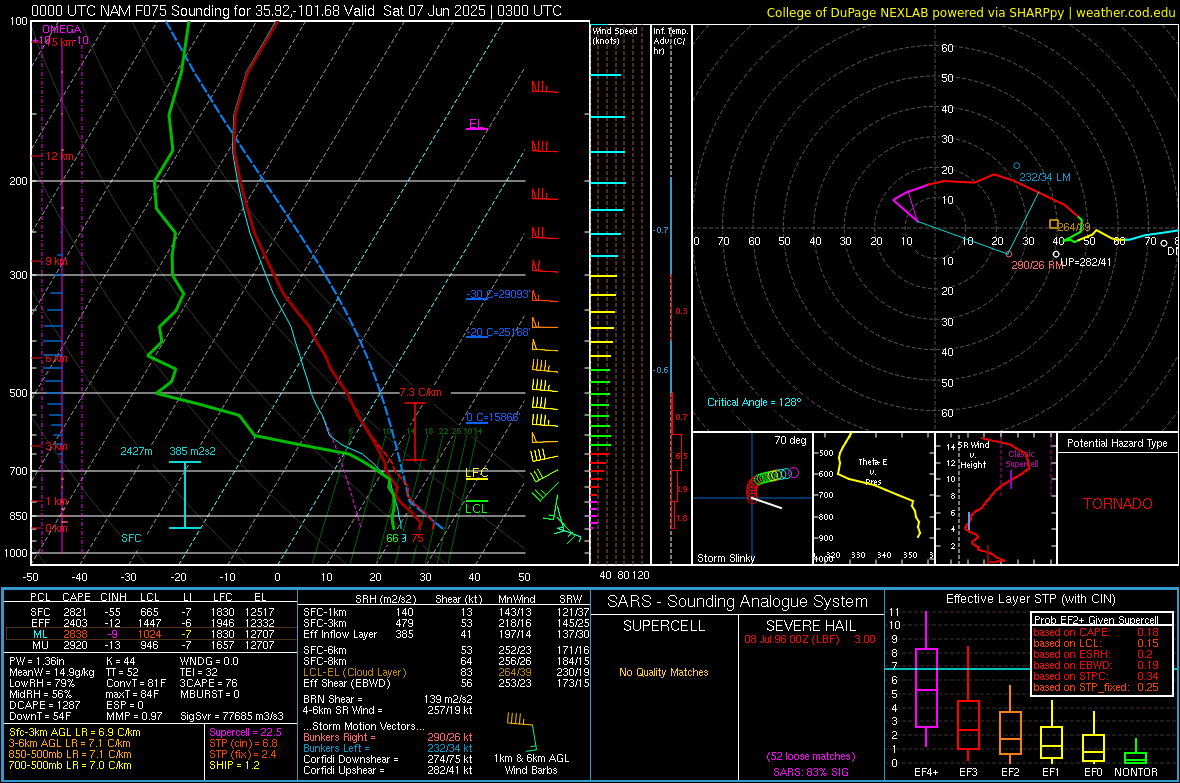Screen dimensions: 1180x783
Task: Click the 'Theta-E v. Pres' inset label
Action: [873, 471]
